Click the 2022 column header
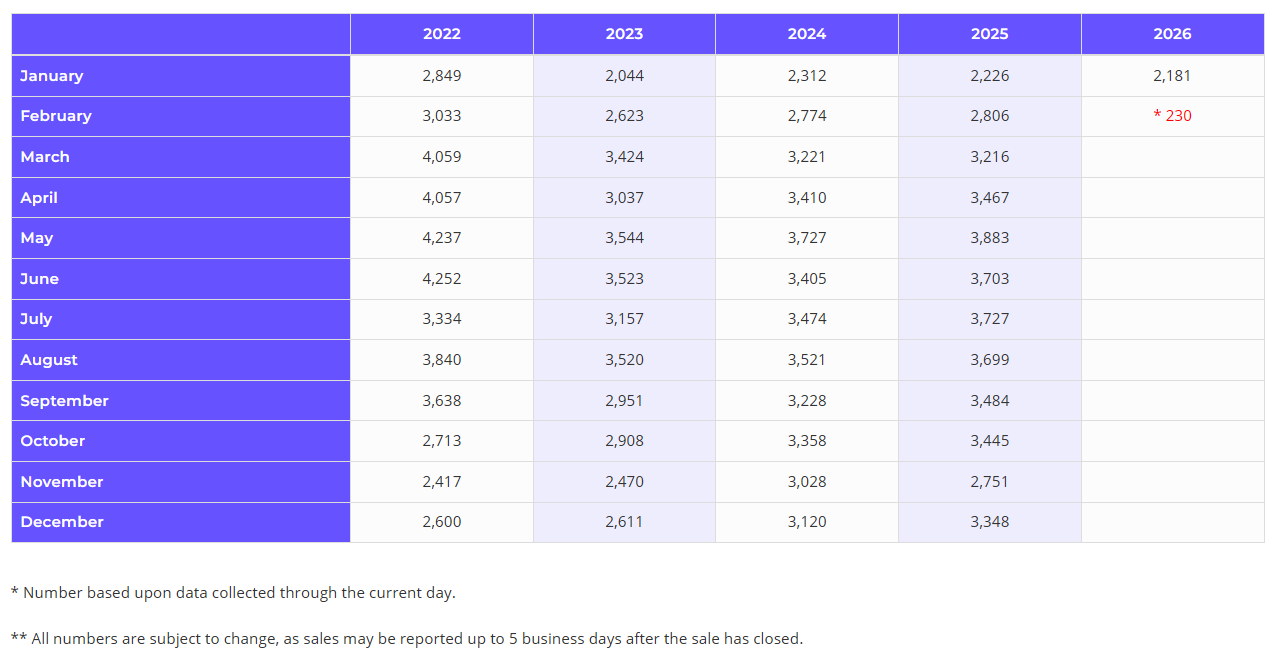 point(441,34)
